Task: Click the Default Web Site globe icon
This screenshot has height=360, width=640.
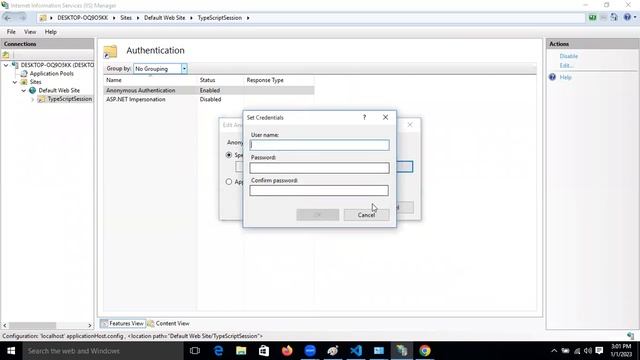Action: pos(33,91)
